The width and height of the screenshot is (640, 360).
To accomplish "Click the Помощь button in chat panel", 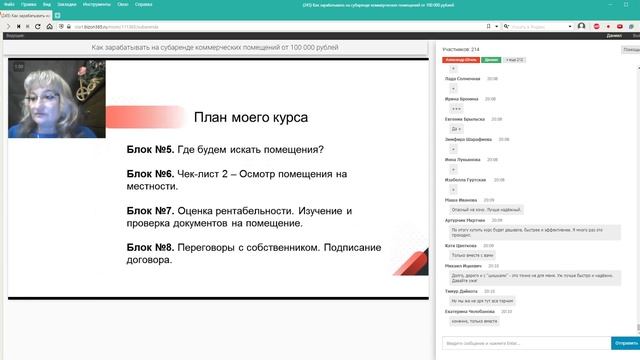I will click(631, 49).
